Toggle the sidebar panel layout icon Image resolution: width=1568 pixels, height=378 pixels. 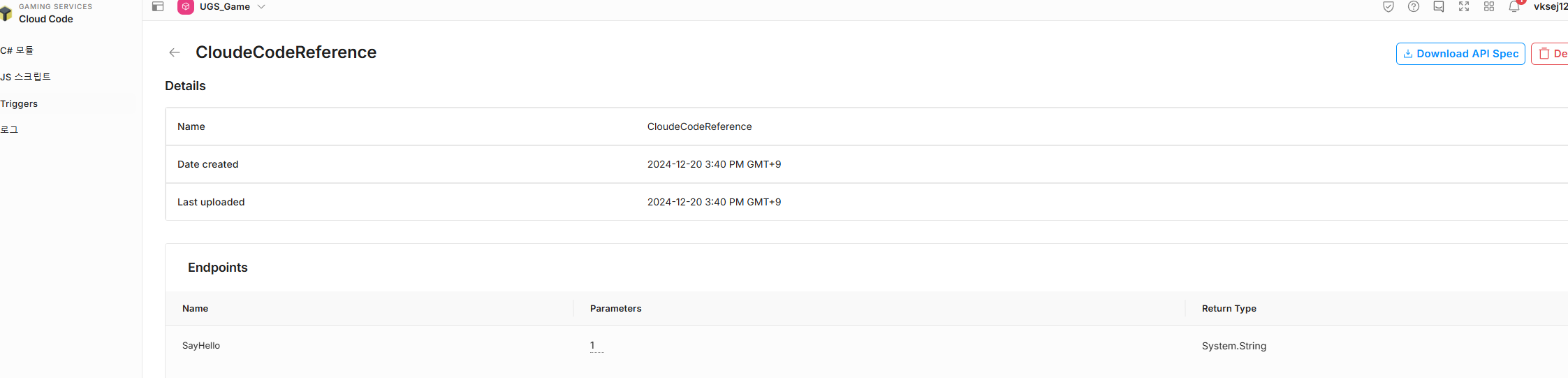158,6
